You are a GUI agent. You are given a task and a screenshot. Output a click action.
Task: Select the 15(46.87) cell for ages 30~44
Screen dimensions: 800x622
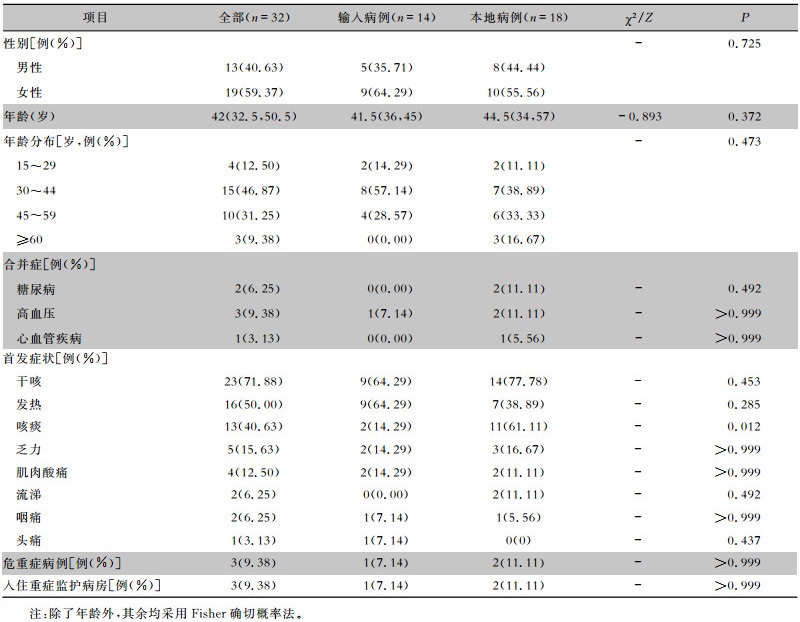[x=251, y=190]
